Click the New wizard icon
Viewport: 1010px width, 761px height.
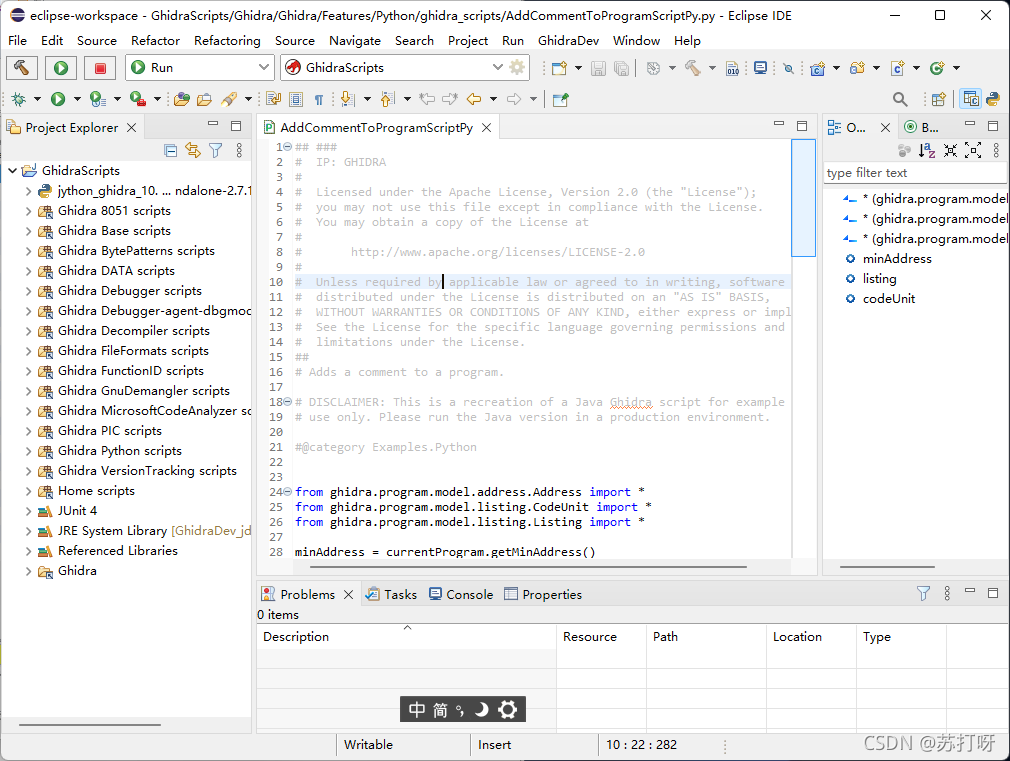[x=559, y=68]
